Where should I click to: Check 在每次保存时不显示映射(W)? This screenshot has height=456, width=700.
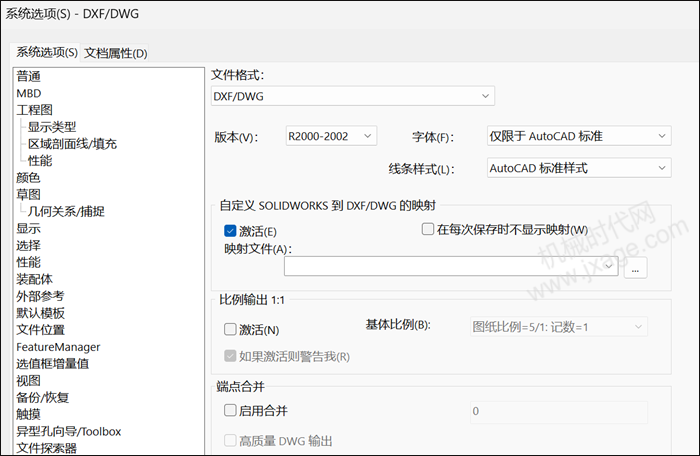pyautogui.click(x=428, y=229)
